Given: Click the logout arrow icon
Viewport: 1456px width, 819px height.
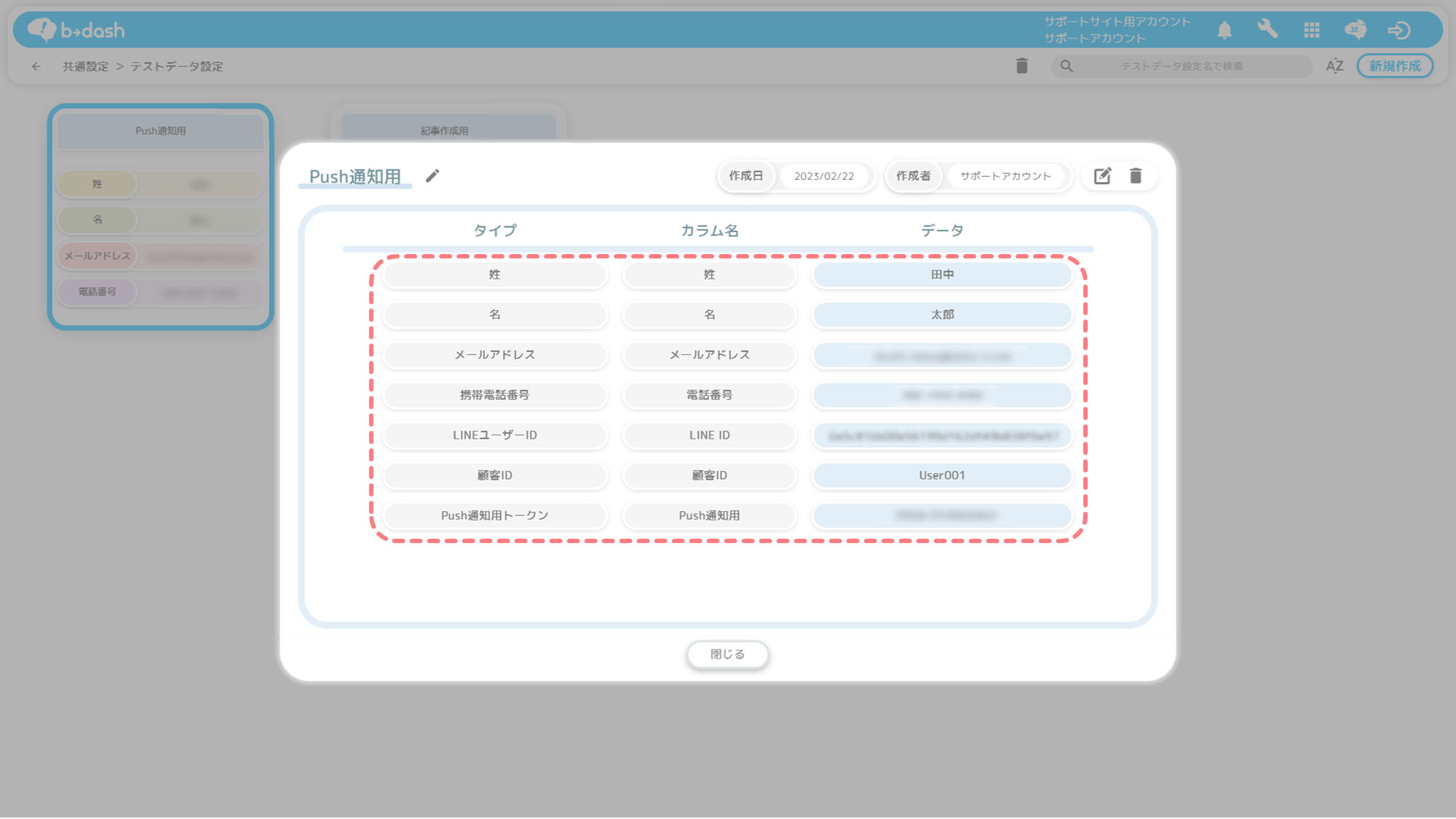Looking at the screenshot, I should tap(1398, 31).
